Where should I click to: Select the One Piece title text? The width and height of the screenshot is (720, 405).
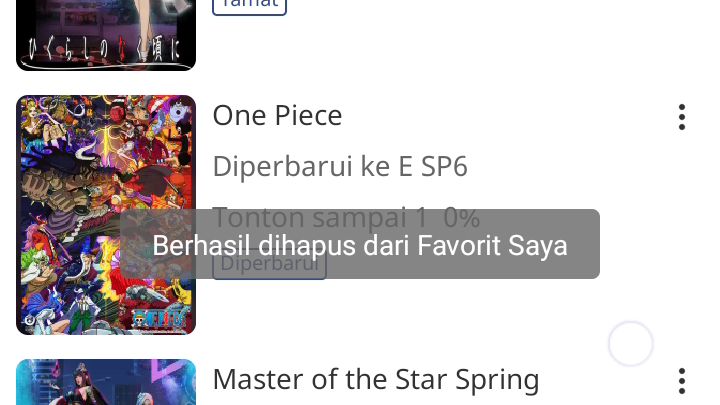[x=277, y=115]
